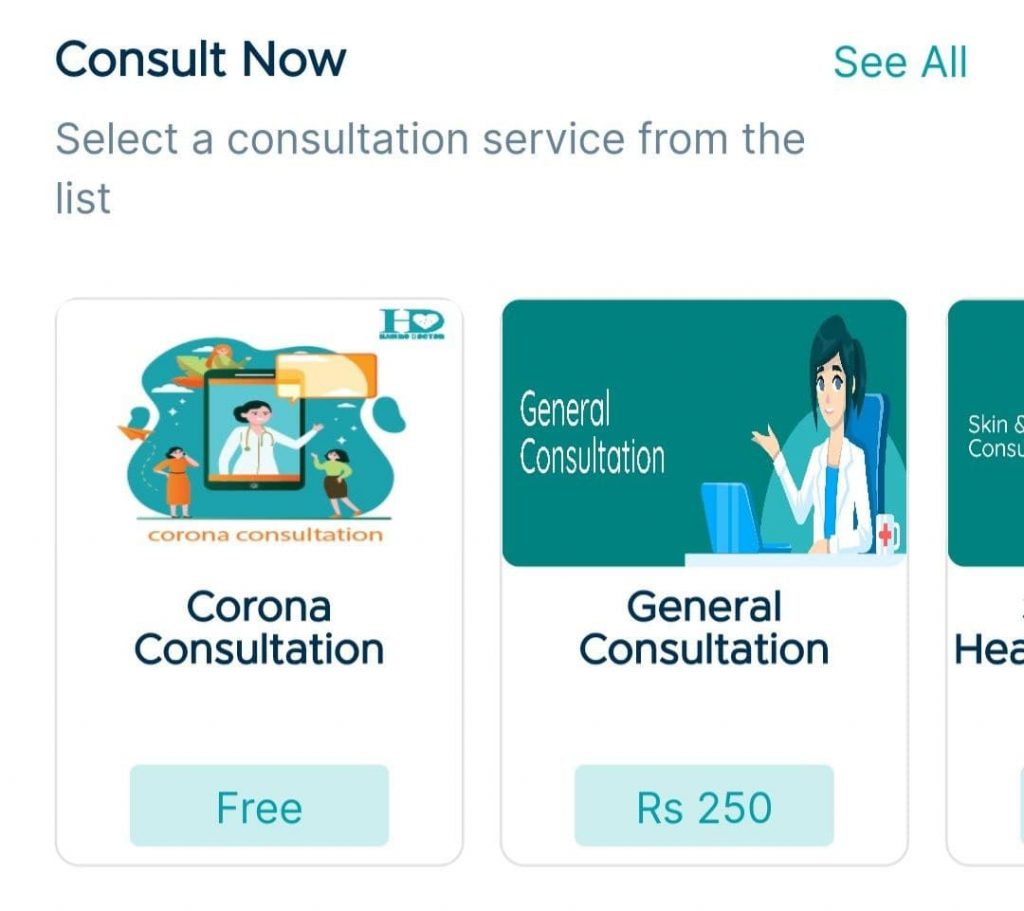Tap the See All link
The width and height of the screenshot is (1024, 911).
click(x=900, y=62)
